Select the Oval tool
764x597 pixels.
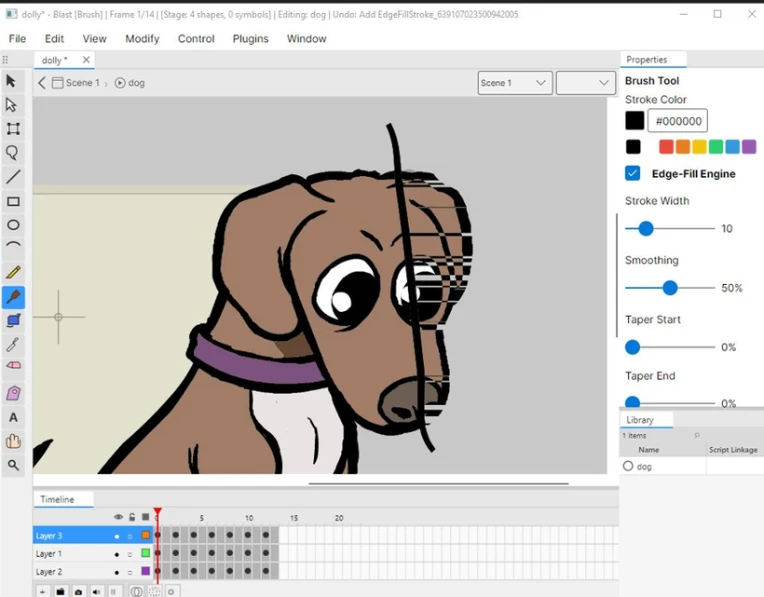point(13,225)
